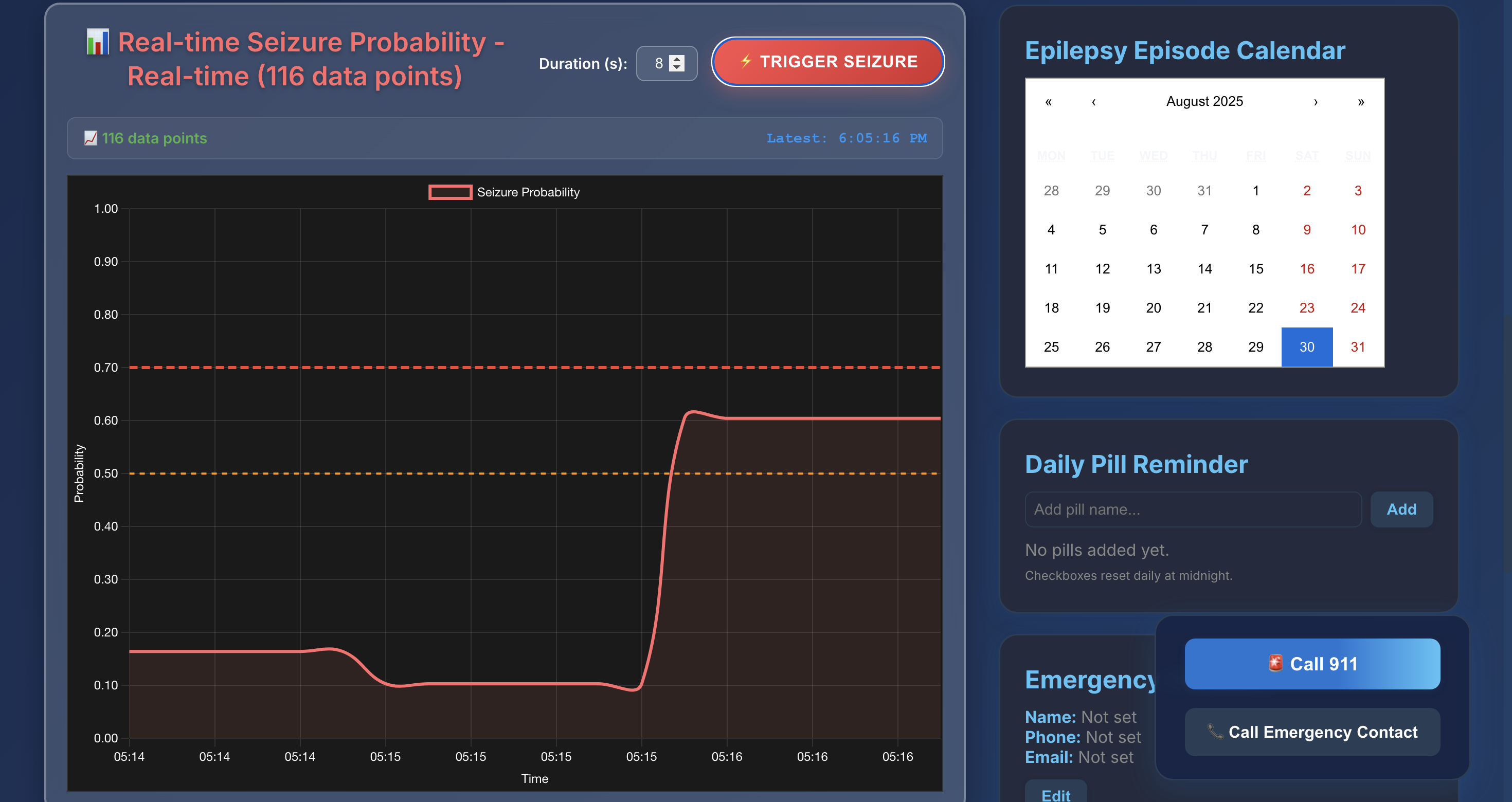Click the Call 911 button
This screenshot has width=1512, height=802.
pyautogui.click(x=1312, y=664)
